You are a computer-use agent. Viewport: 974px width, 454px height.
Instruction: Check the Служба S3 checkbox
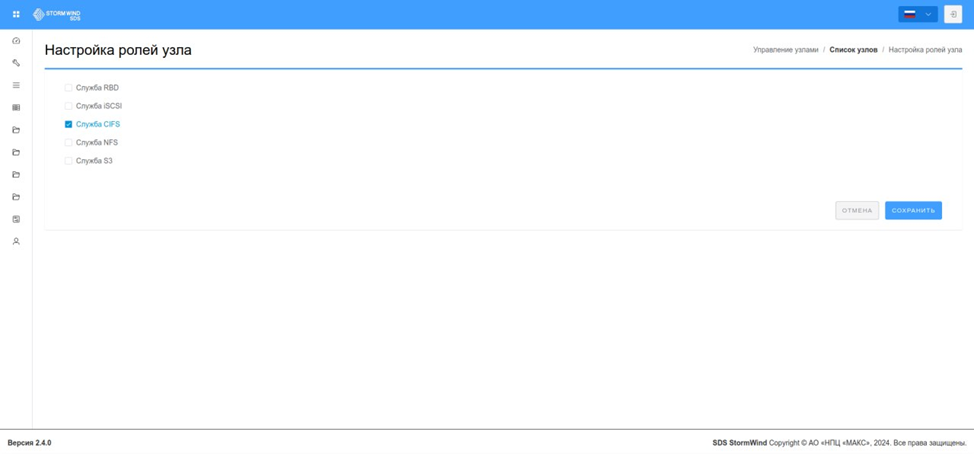68,161
